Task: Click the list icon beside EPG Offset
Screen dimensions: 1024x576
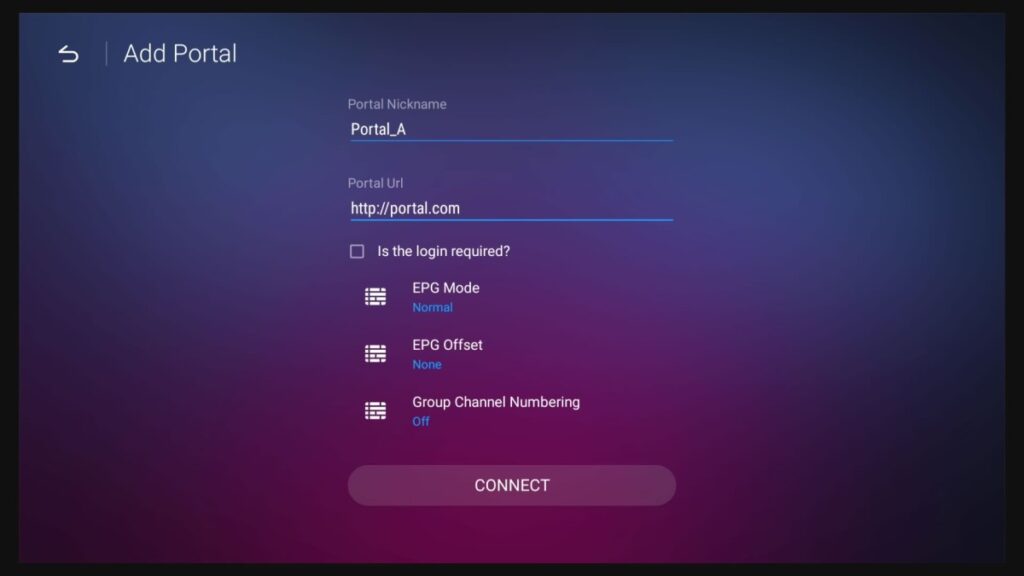Action: [376, 354]
